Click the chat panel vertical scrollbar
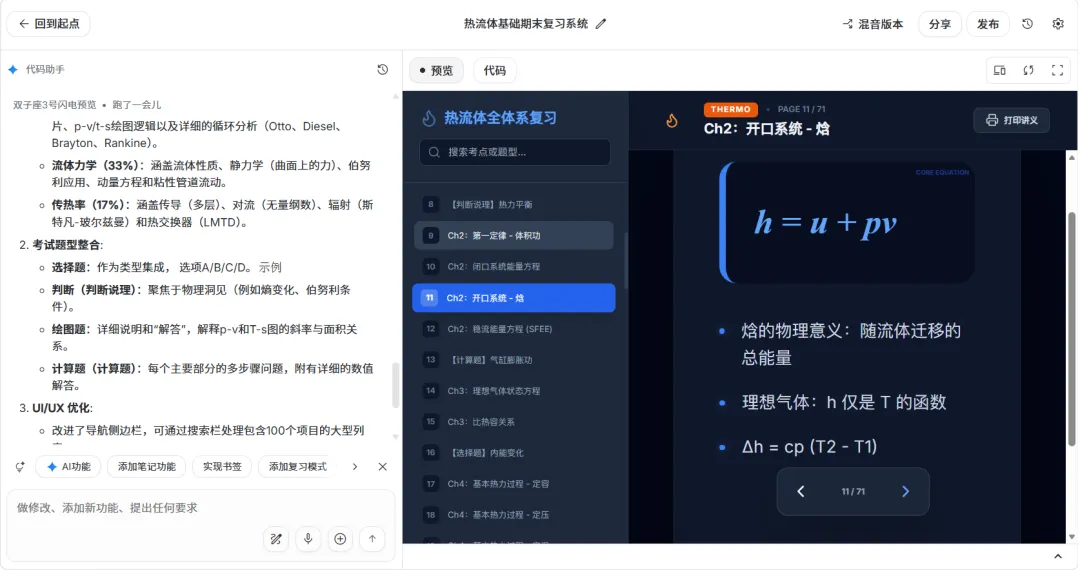Viewport: 1080px width, 570px height. pos(395,386)
